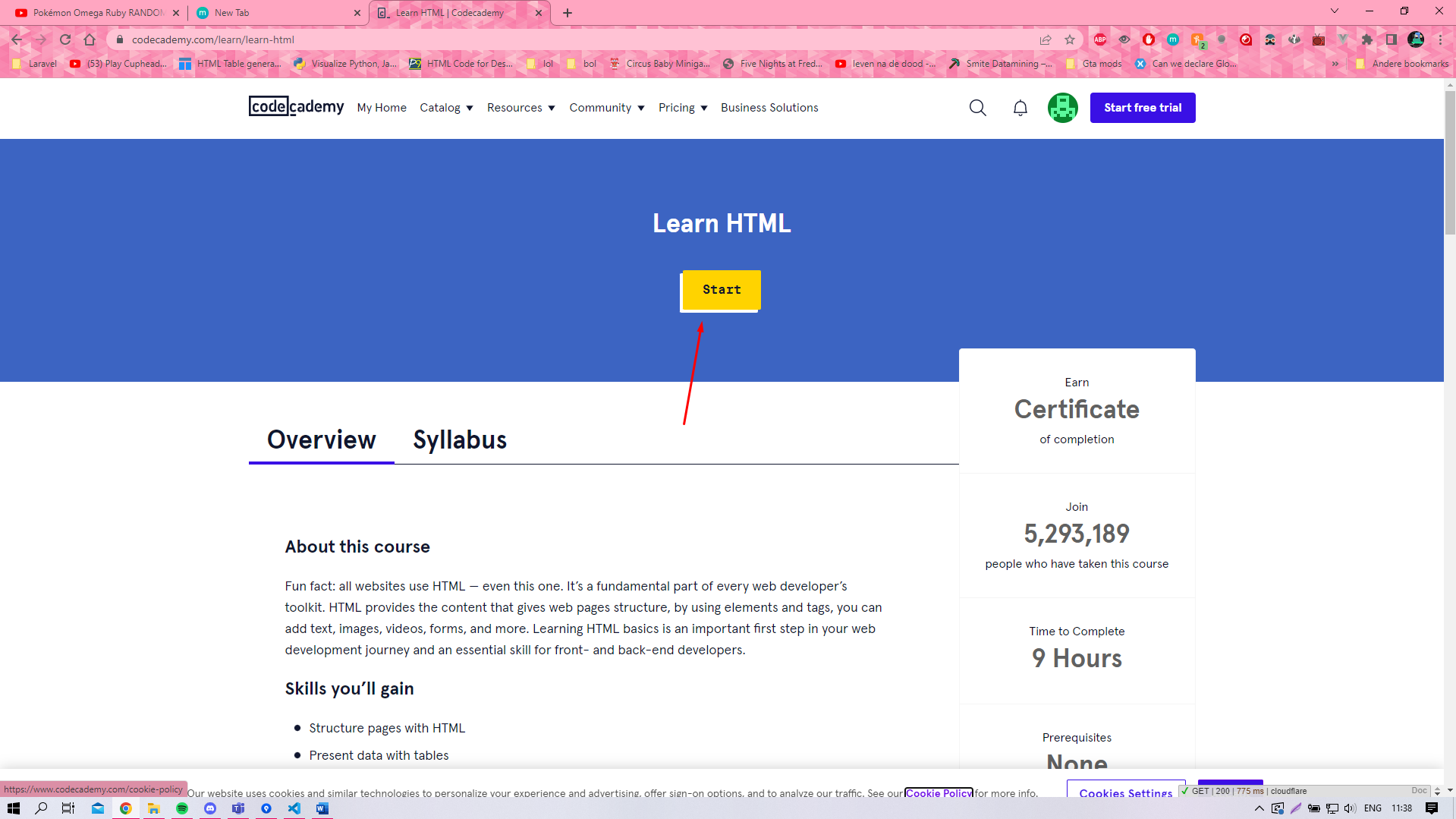Open Visual Studio Code from the taskbar
Screen dimensions: 1456x819
tap(294, 808)
